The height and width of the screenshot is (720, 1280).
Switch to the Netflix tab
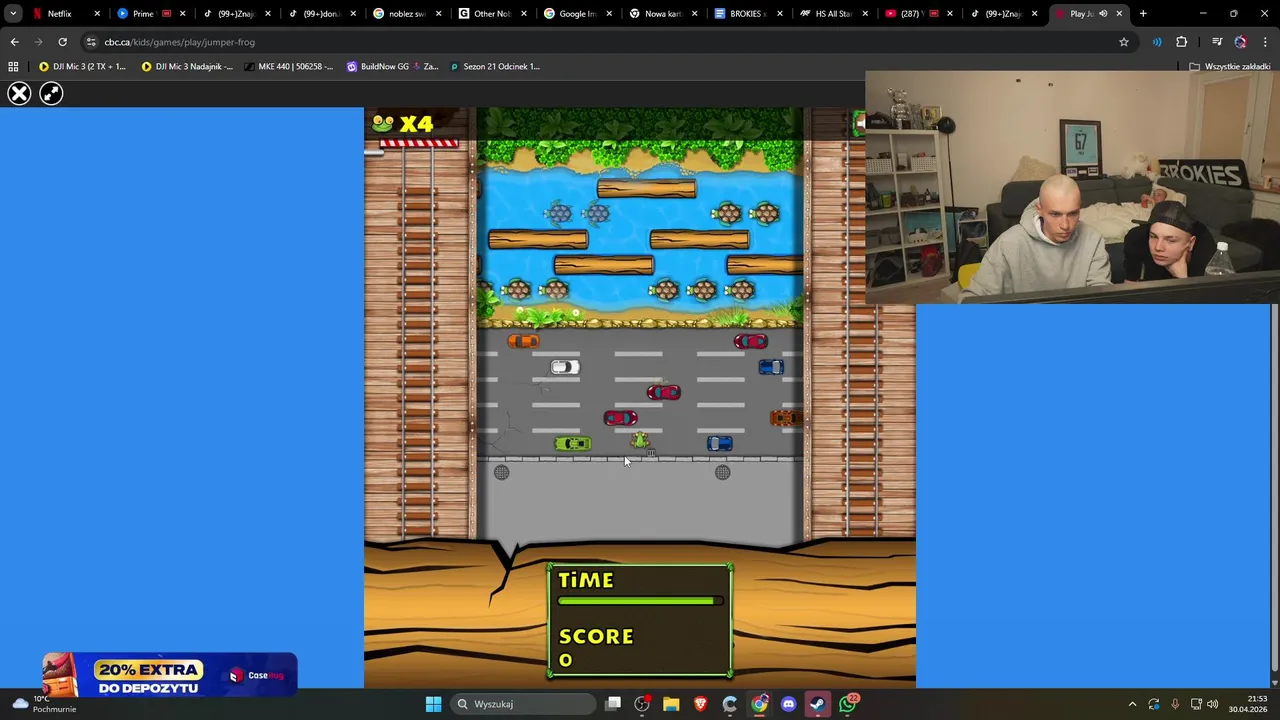click(67, 14)
